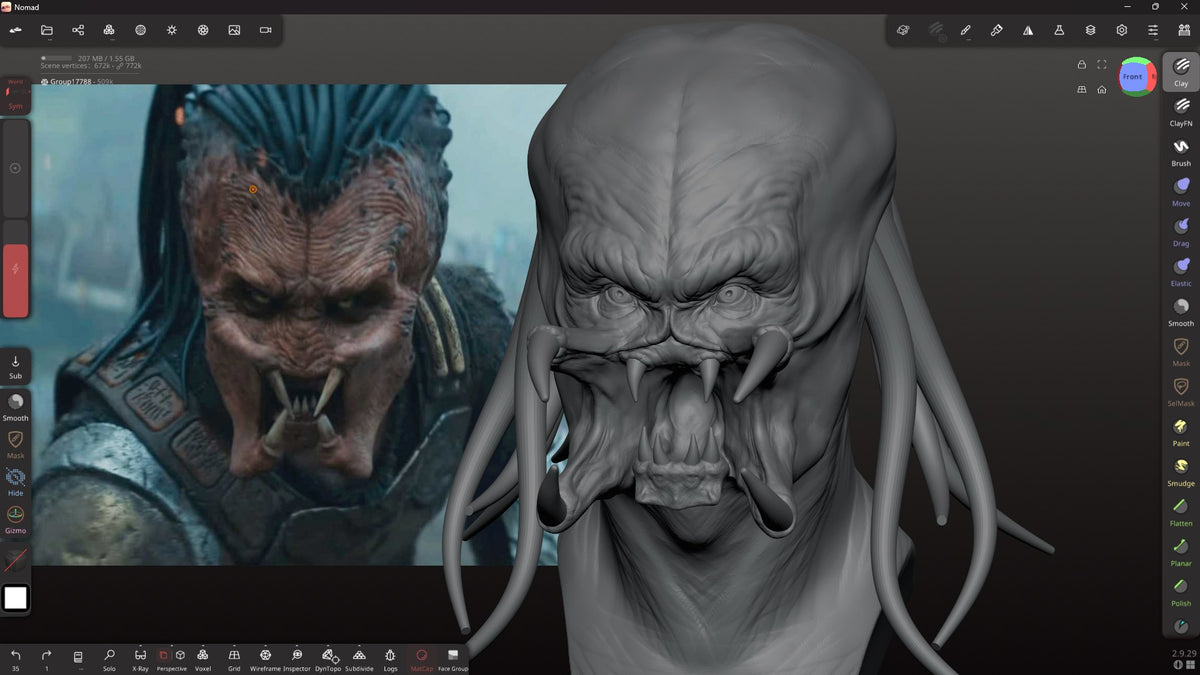
Task: Open the Stroke menu
Action: tap(965, 30)
